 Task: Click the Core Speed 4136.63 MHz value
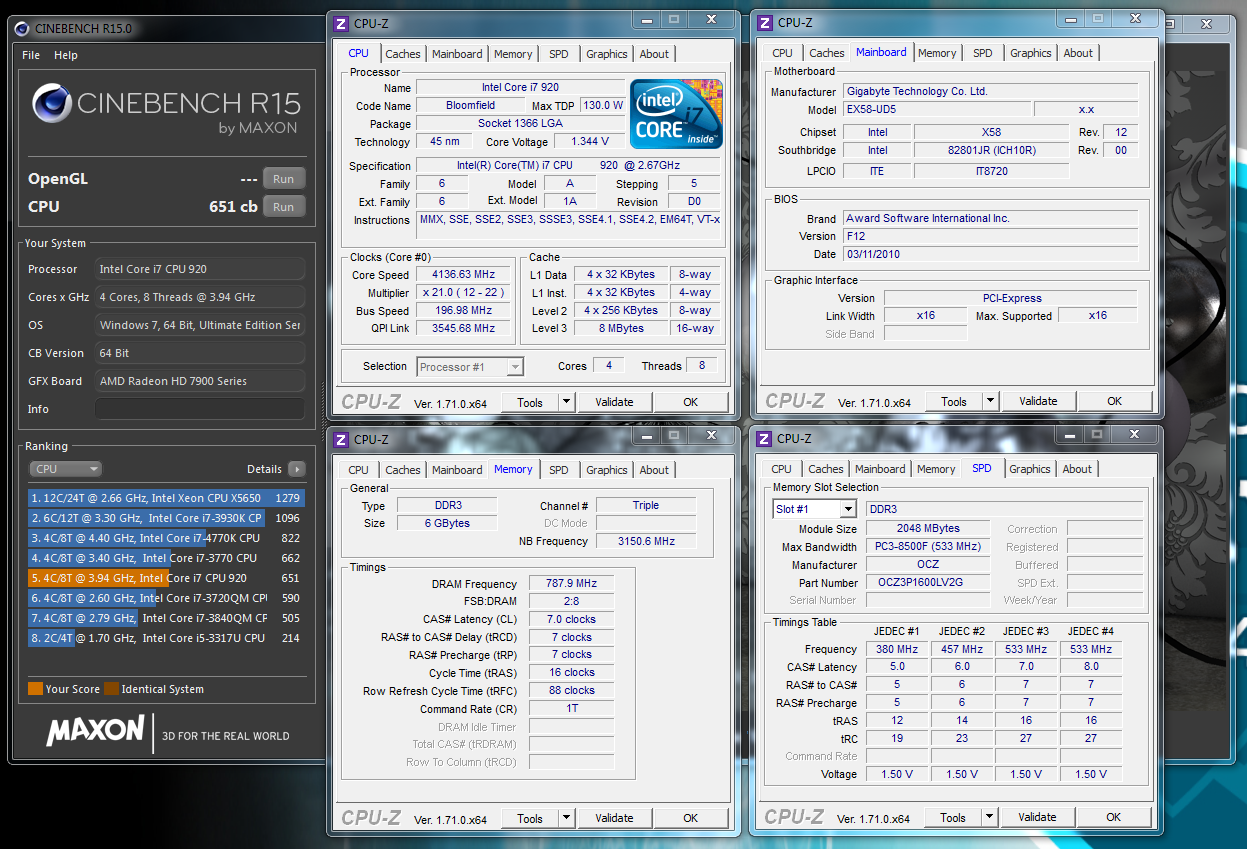click(x=465, y=275)
